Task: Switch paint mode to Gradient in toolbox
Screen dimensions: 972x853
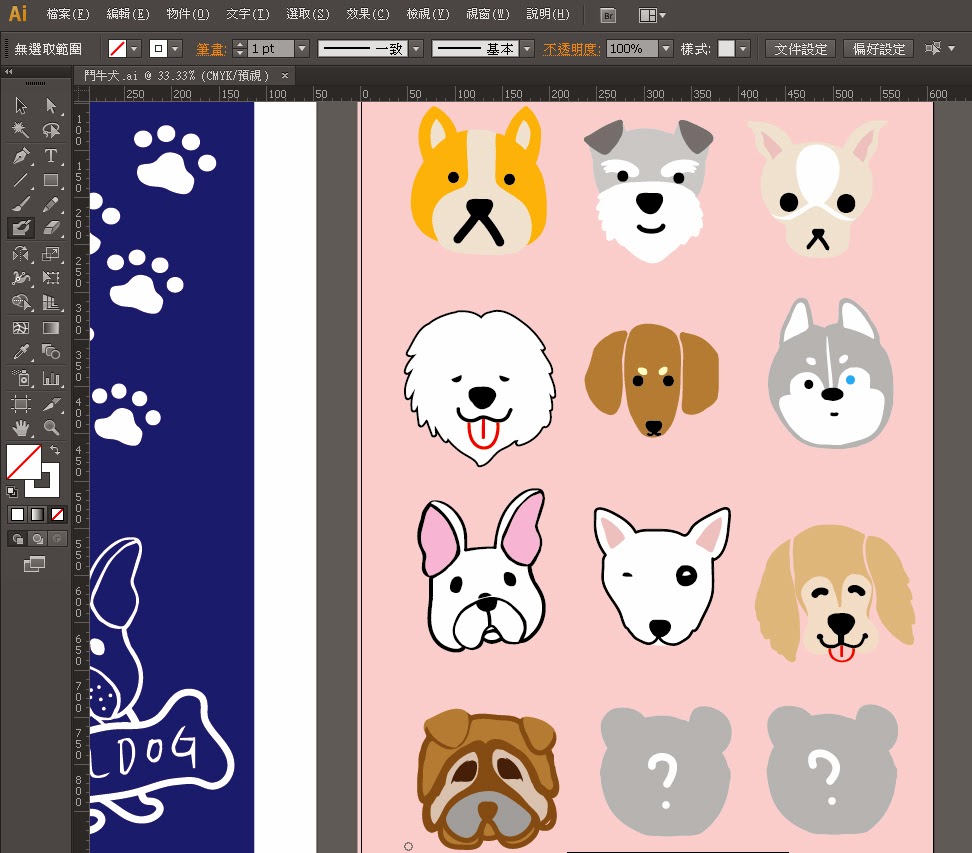Action: click(37, 514)
